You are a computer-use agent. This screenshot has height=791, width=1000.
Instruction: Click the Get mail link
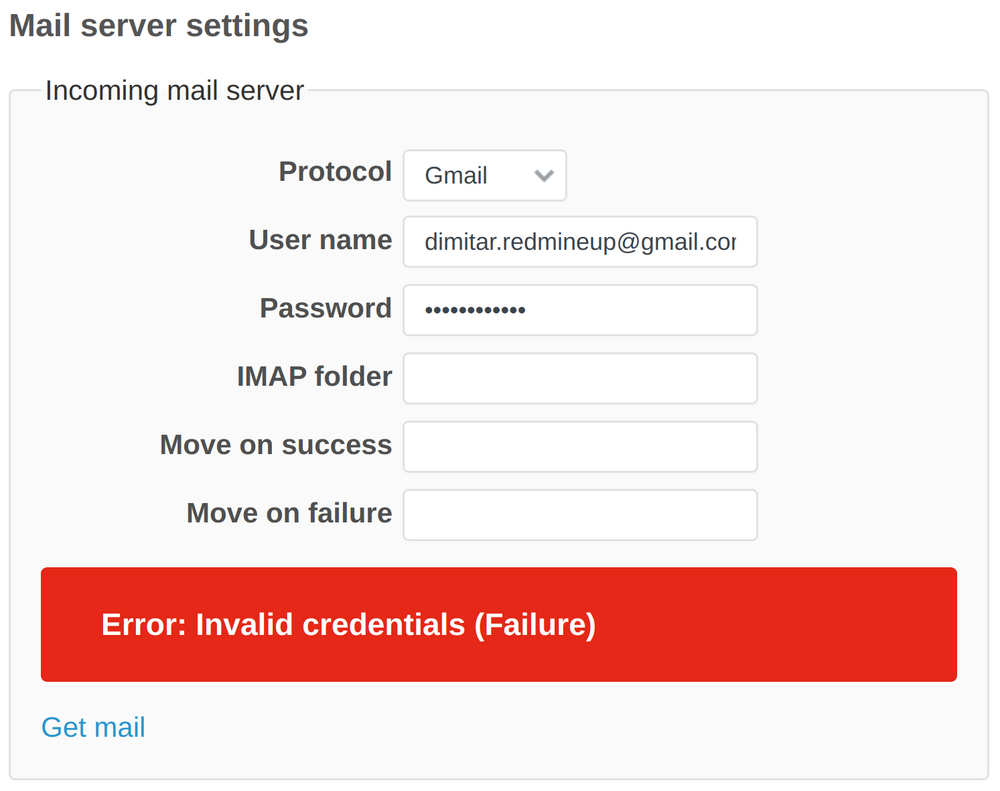(93, 727)
